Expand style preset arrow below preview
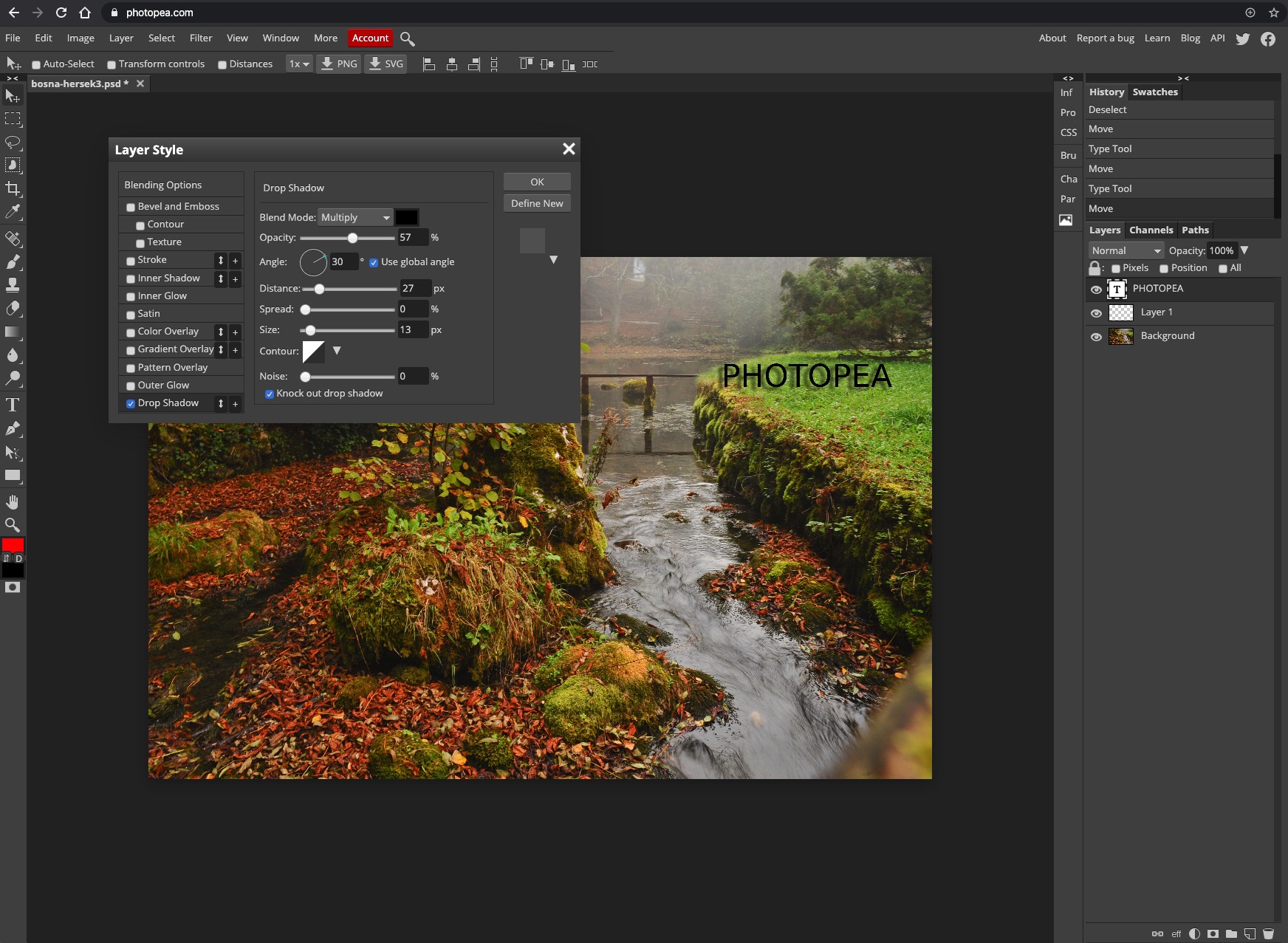The image size is (1288, 943). pyautogui.click(x=553, y=260)
